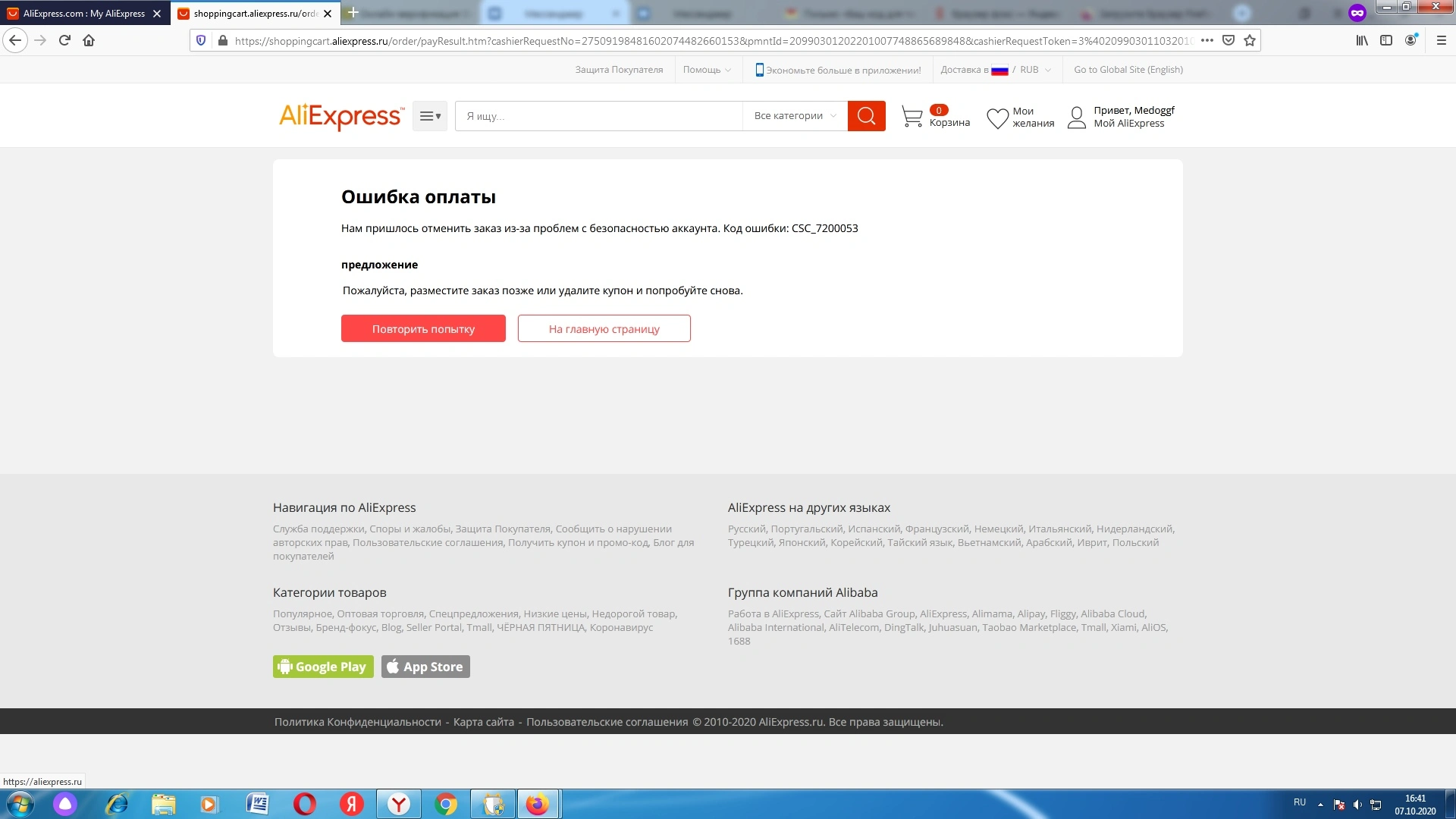
Task: Open 'Taobao Marketplace' footer link
Action: [x=1029, y=628]
